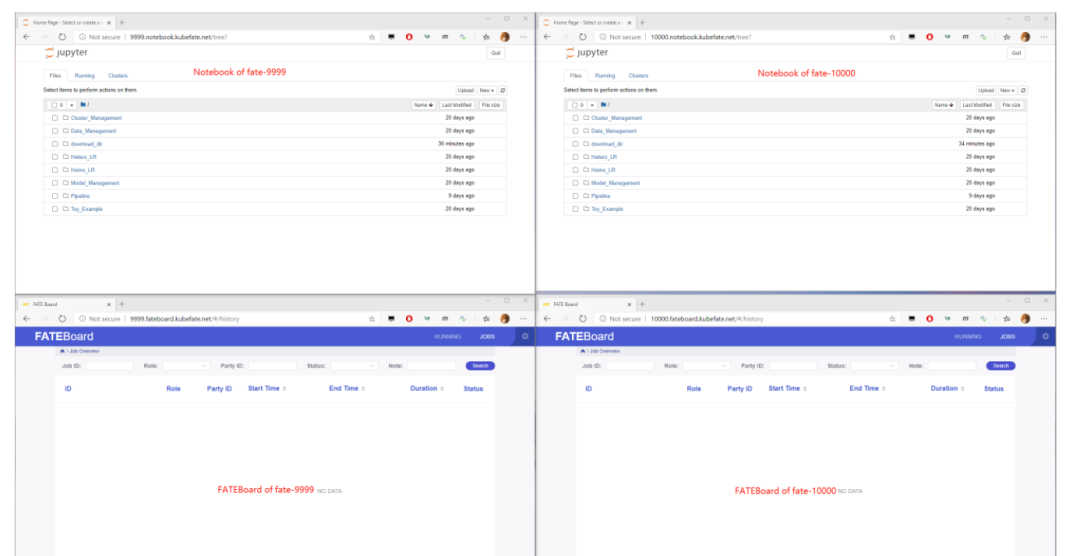Open browser menu dots in 10000.fateboard window
This screenshot has height=556, width=1080.
[x=1044, y=319]
